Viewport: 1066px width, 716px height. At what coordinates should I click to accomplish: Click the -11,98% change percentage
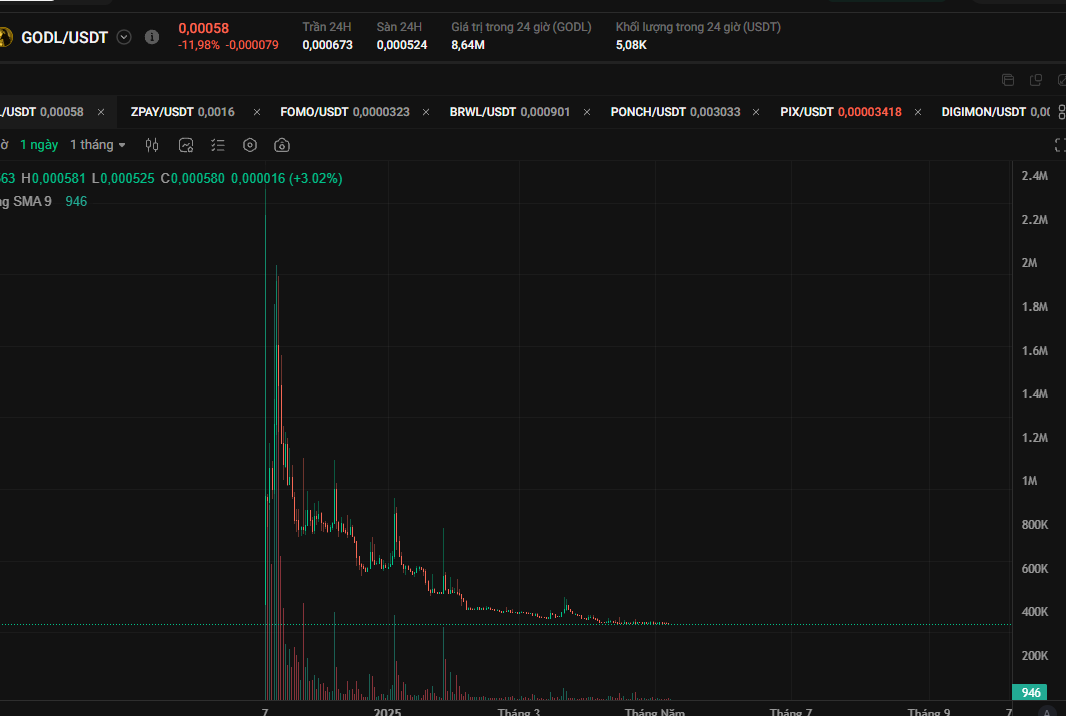coord(199,45)
